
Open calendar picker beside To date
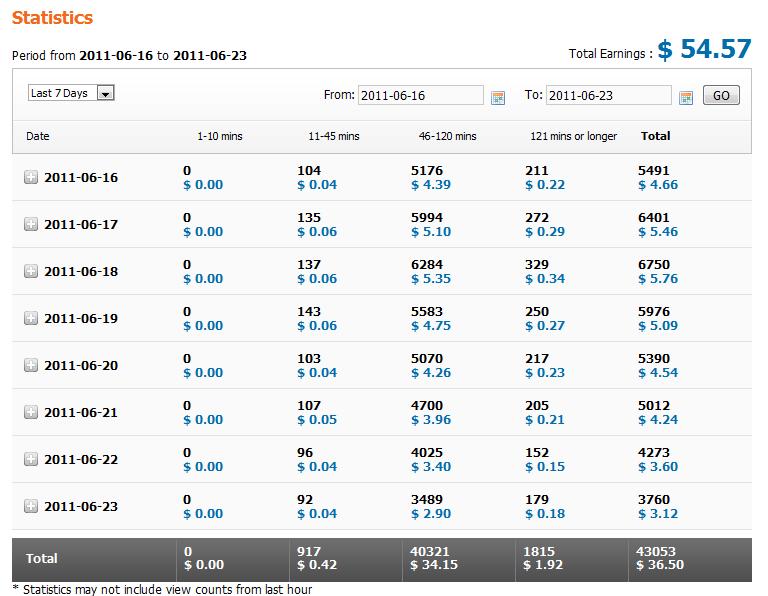pyautogui.click(x=686, y=96)
